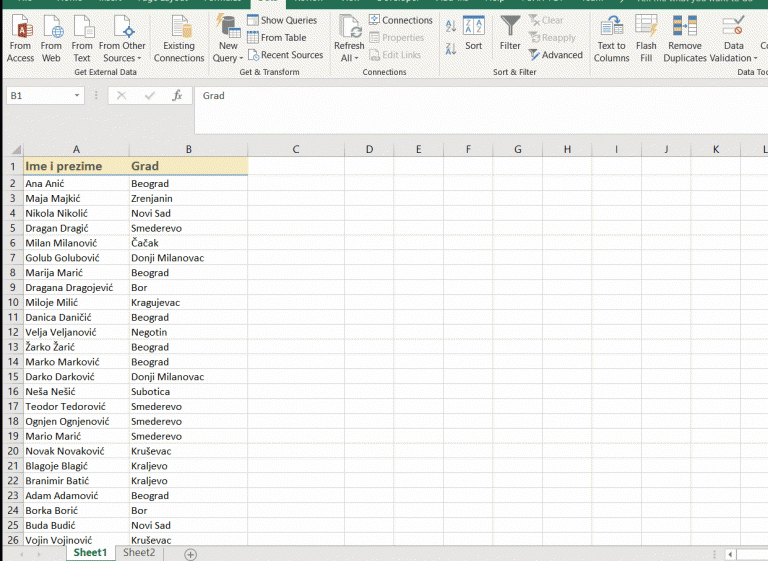Select the Sheet1 tab
768x561 pixels.
tap(90, 553)
